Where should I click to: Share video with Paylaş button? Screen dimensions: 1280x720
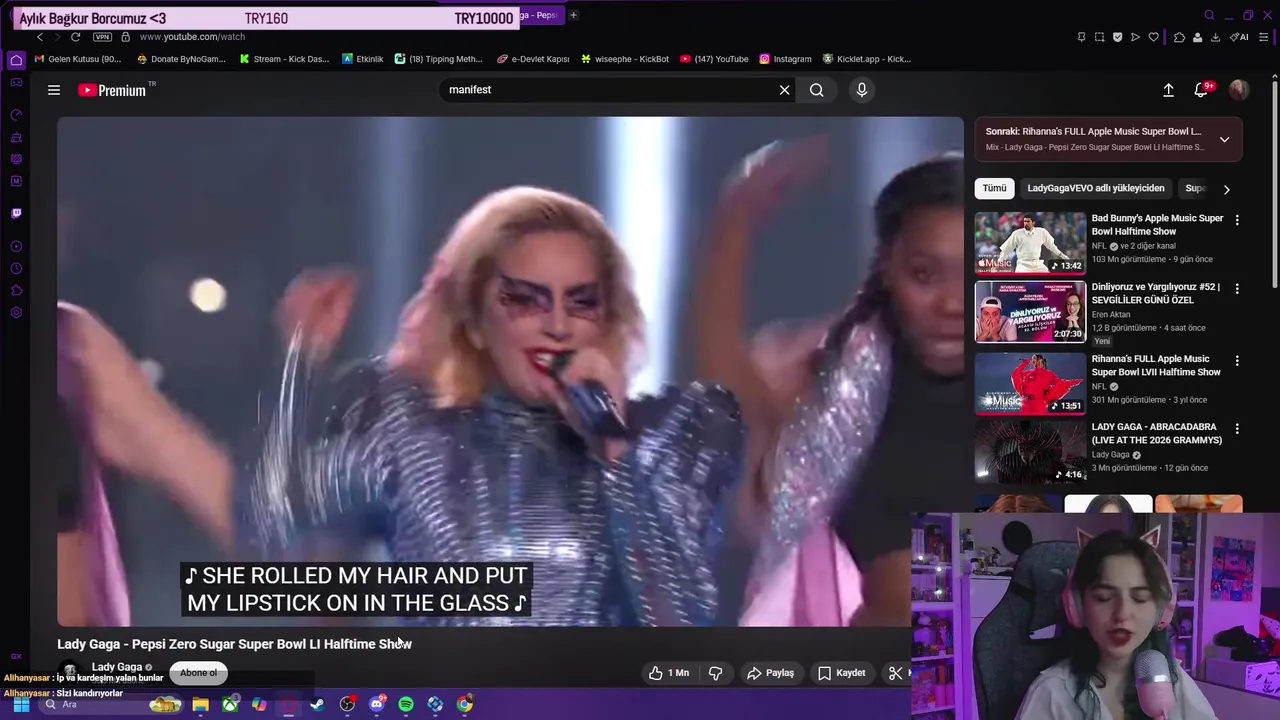click(770, 673)
